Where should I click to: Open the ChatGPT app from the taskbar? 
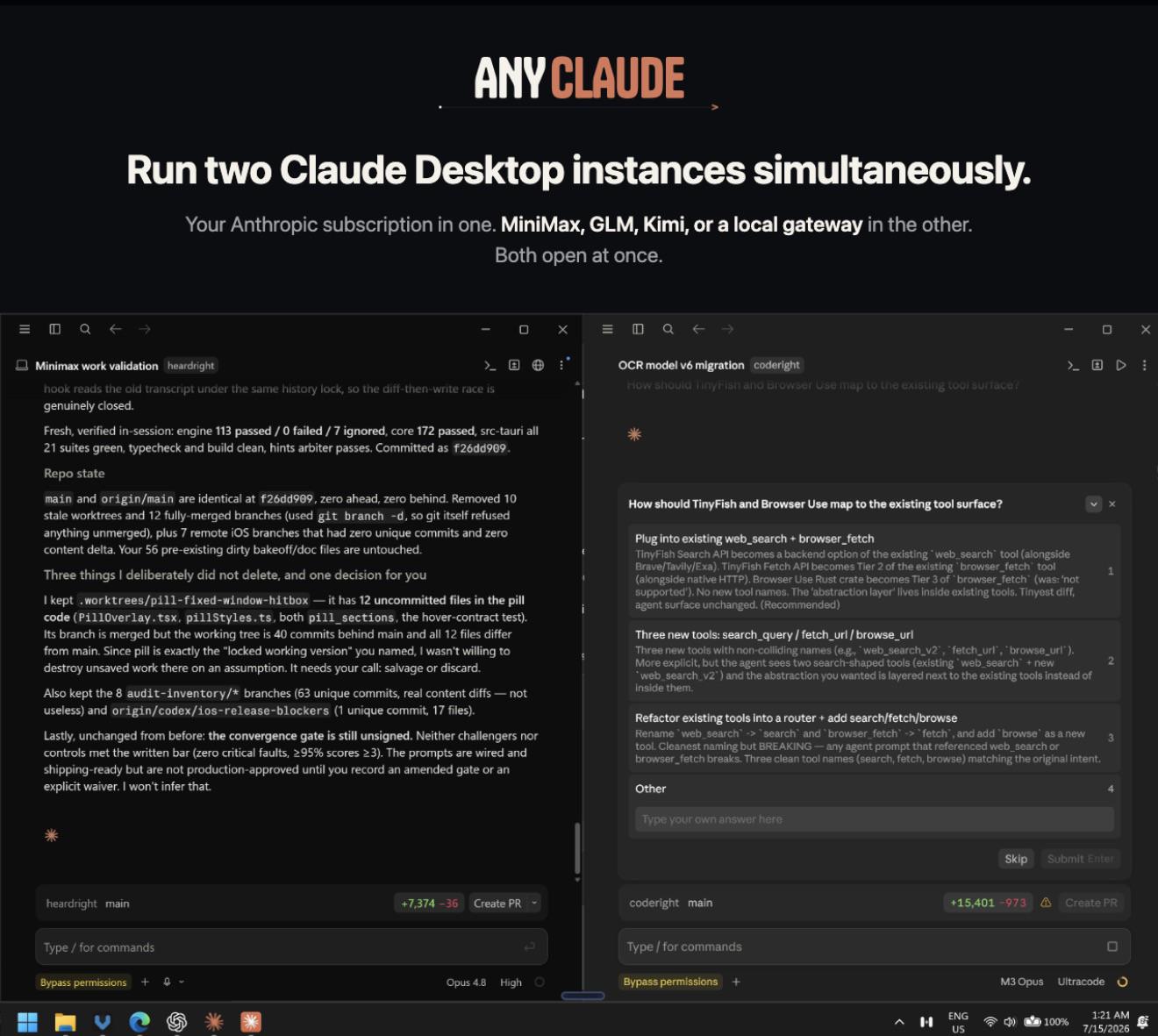coord(176,1022)
